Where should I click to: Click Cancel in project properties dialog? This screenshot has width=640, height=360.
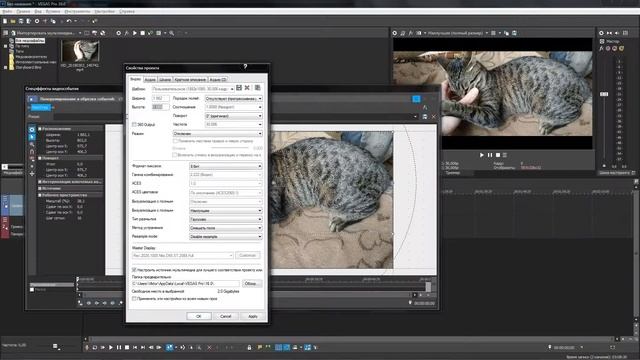tap(226, 316)
